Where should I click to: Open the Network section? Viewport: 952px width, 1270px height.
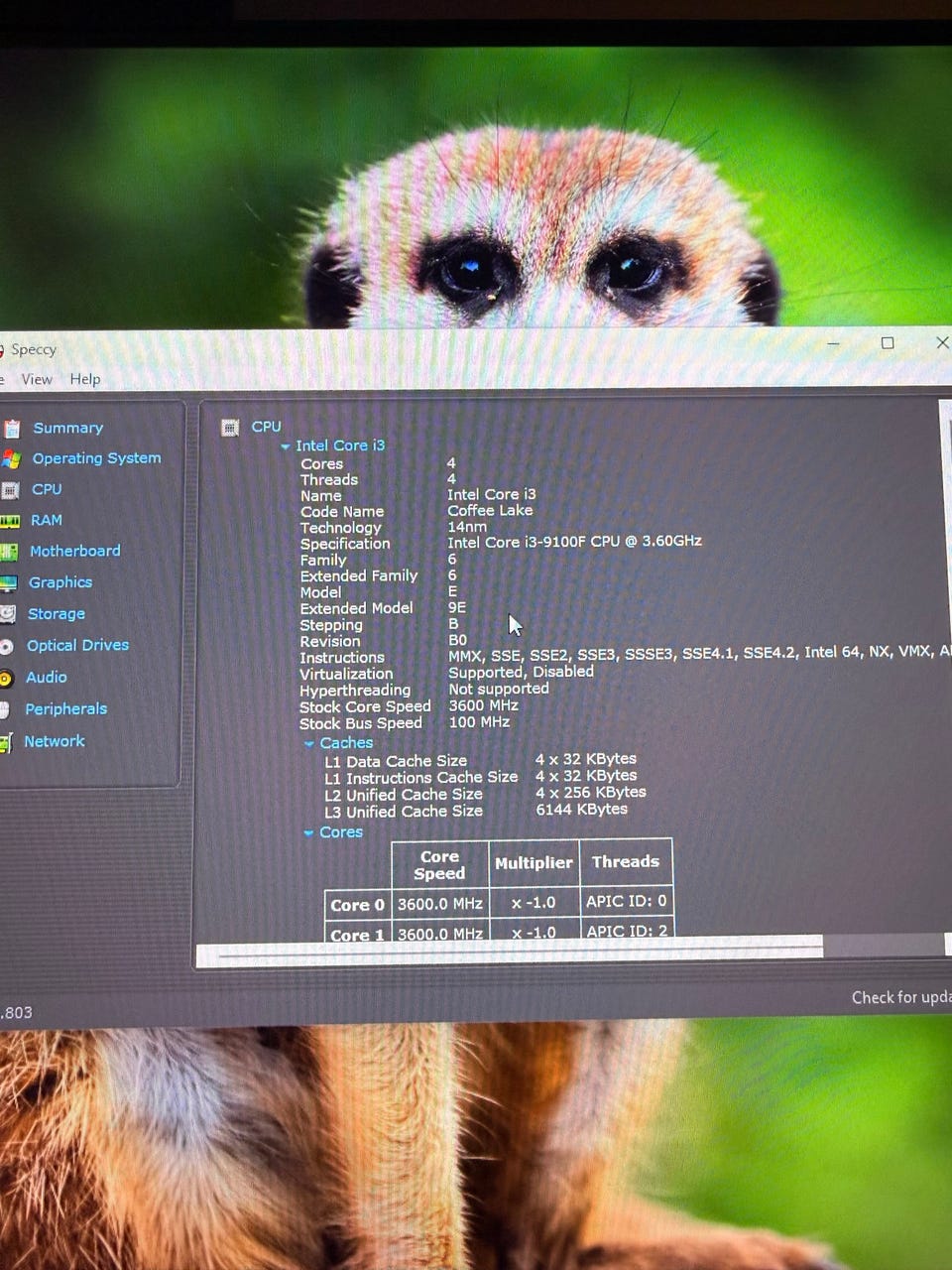coord(54,741)
